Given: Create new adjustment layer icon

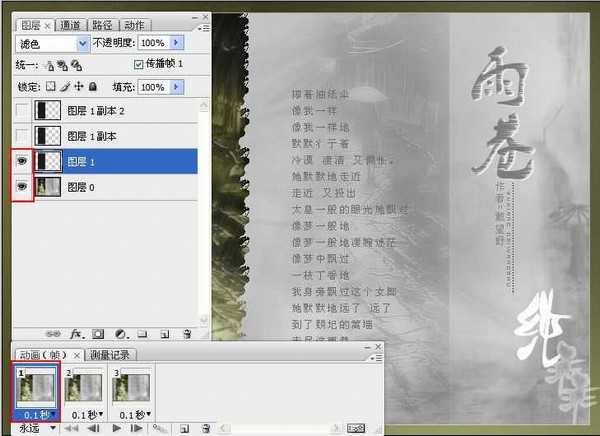Looking at the screenshot, I should 119,333.
